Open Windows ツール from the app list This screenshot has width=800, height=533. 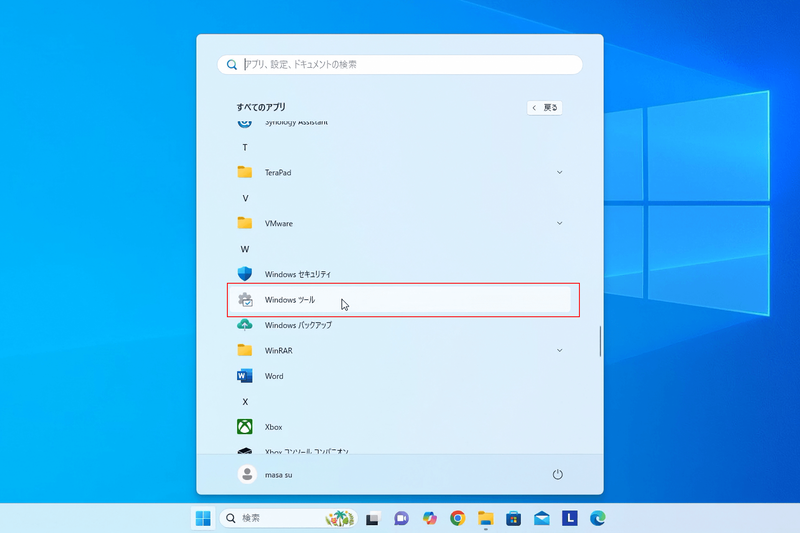(x=399, y=300)
